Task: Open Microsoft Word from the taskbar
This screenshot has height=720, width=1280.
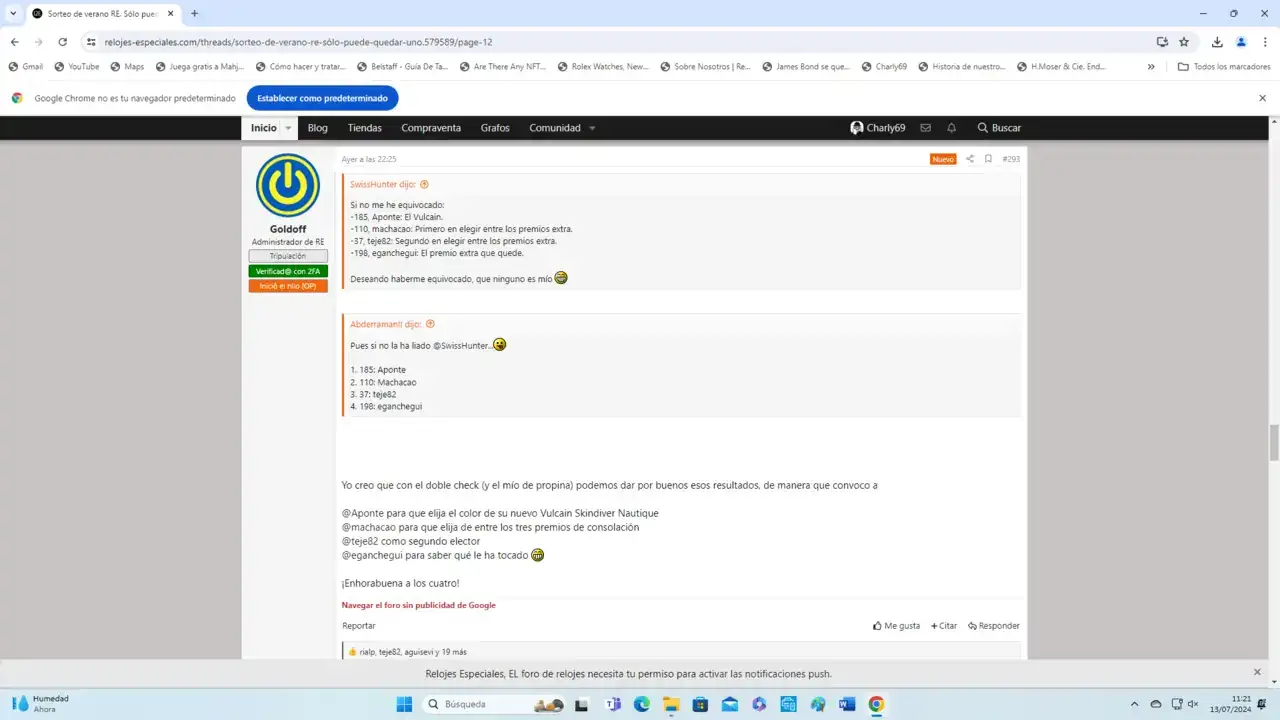Action: (847, 704)
